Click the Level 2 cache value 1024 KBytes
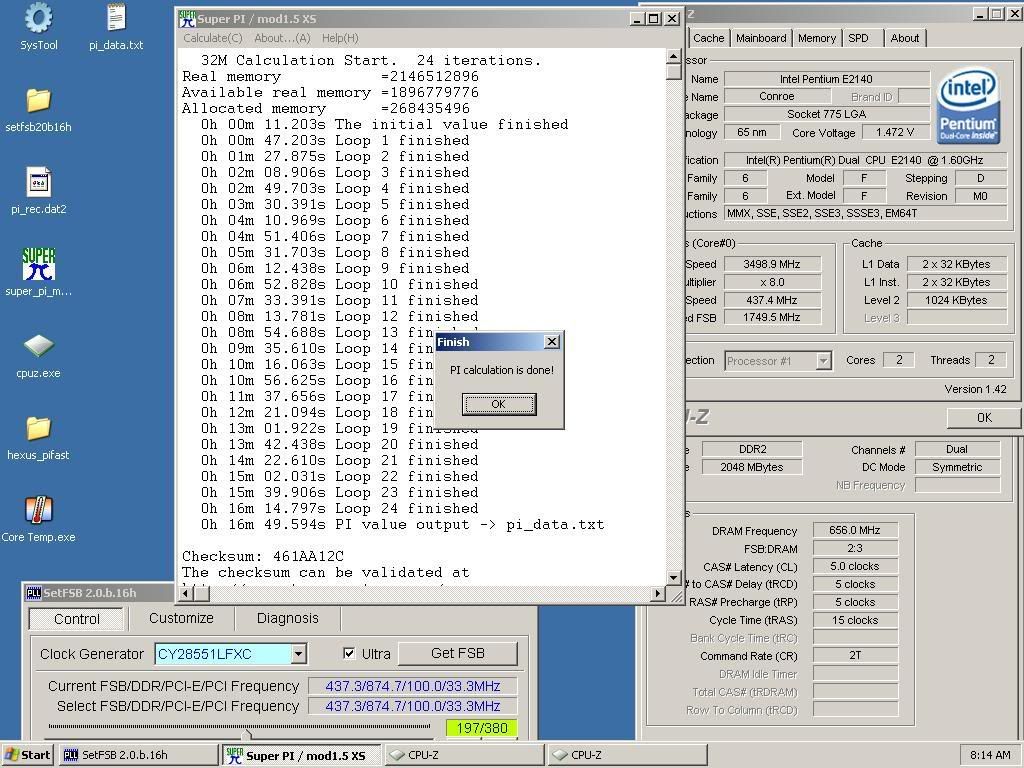Viewport: 1024px width, 768px height. 956,300
